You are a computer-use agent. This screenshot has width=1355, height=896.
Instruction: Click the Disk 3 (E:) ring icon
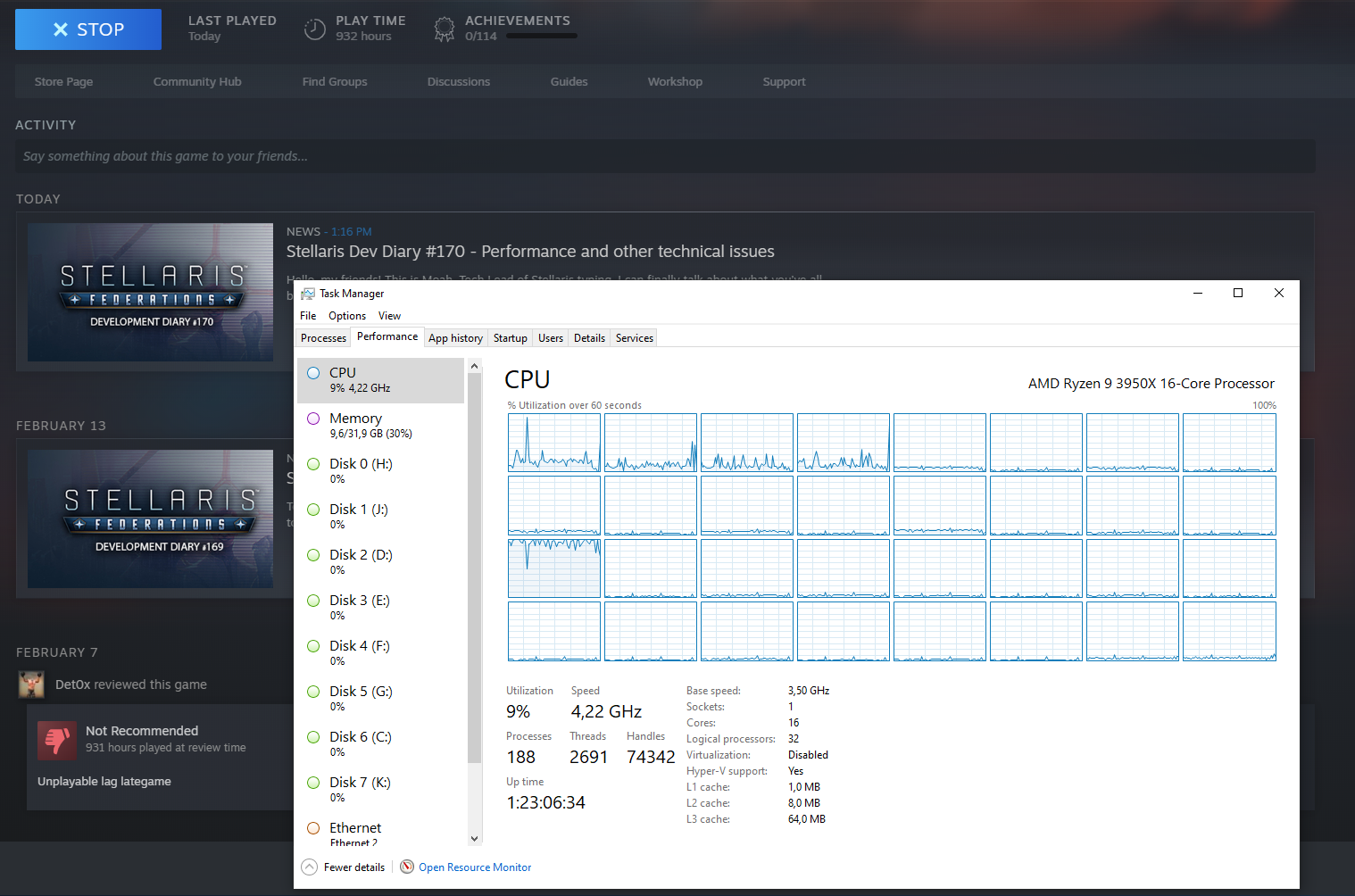(313, 601)
